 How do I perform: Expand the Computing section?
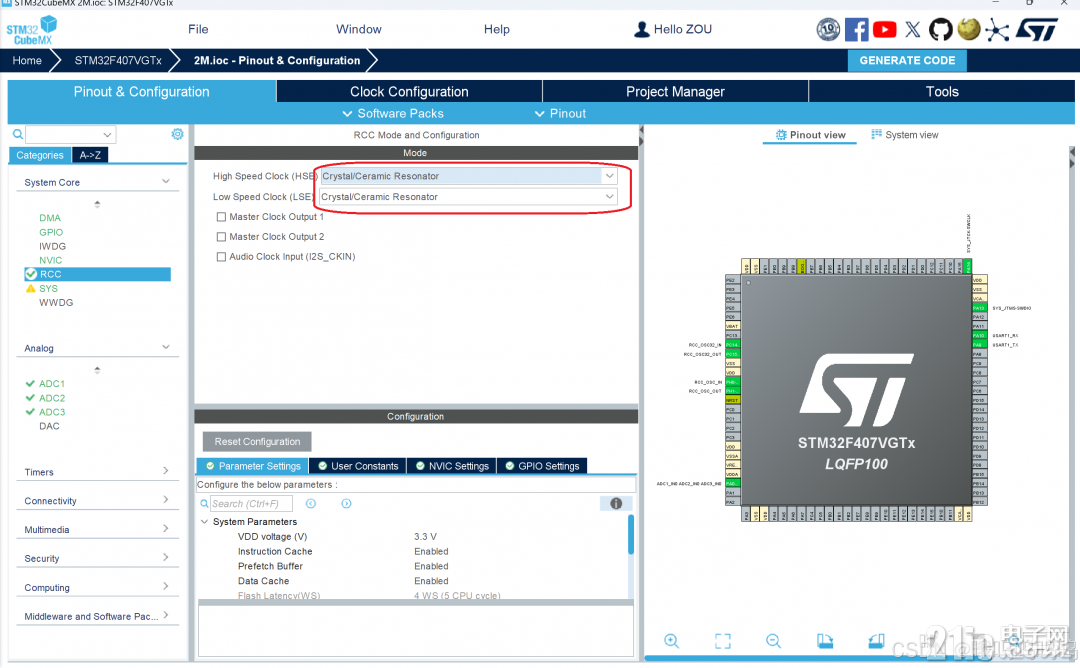(x=166, y=587)
